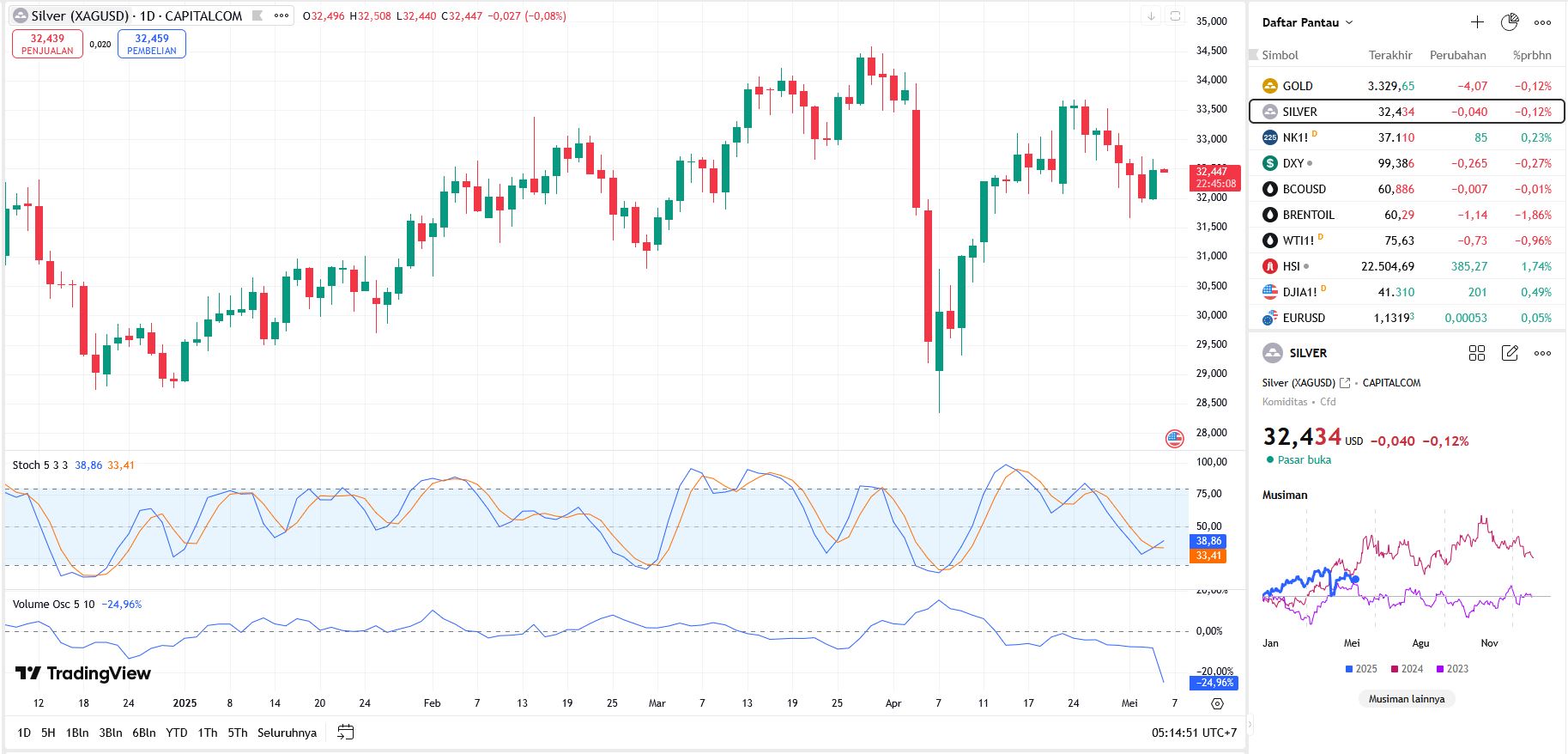Click the grid layout icon beside SILVER details
This screenshot has height=754, width=1568.
coord(1477,353)
